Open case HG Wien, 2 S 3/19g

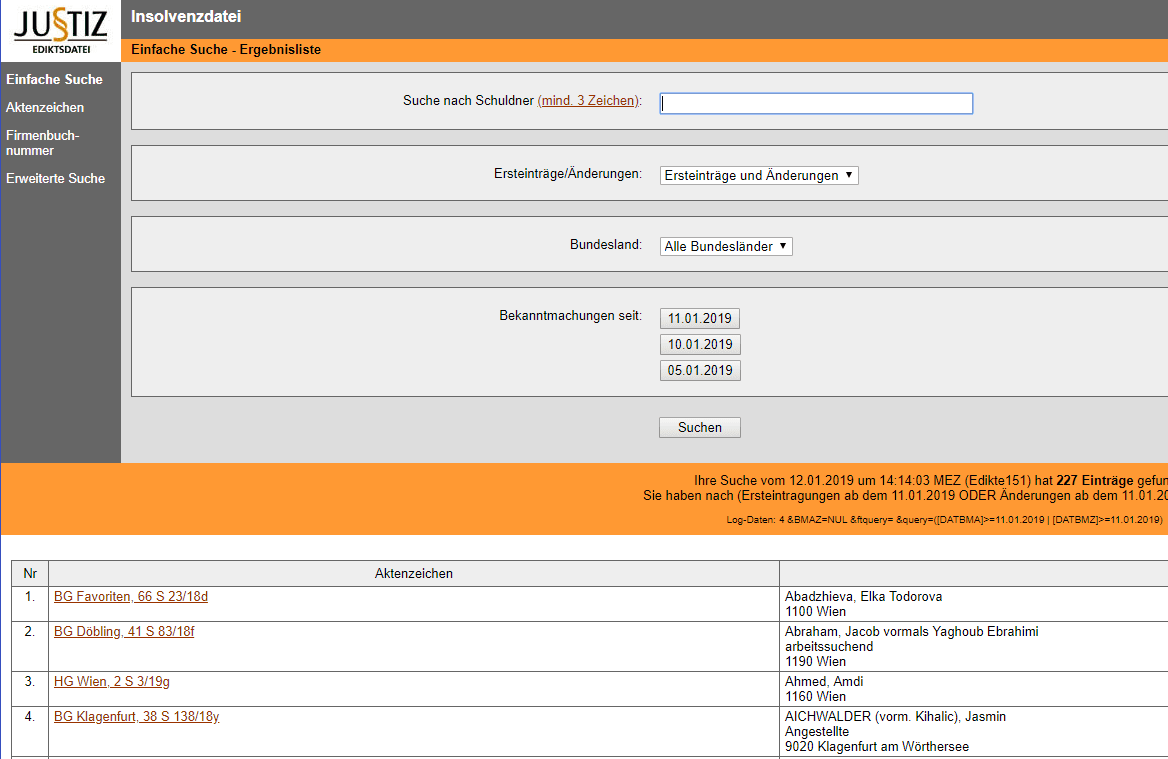point(112,682)
